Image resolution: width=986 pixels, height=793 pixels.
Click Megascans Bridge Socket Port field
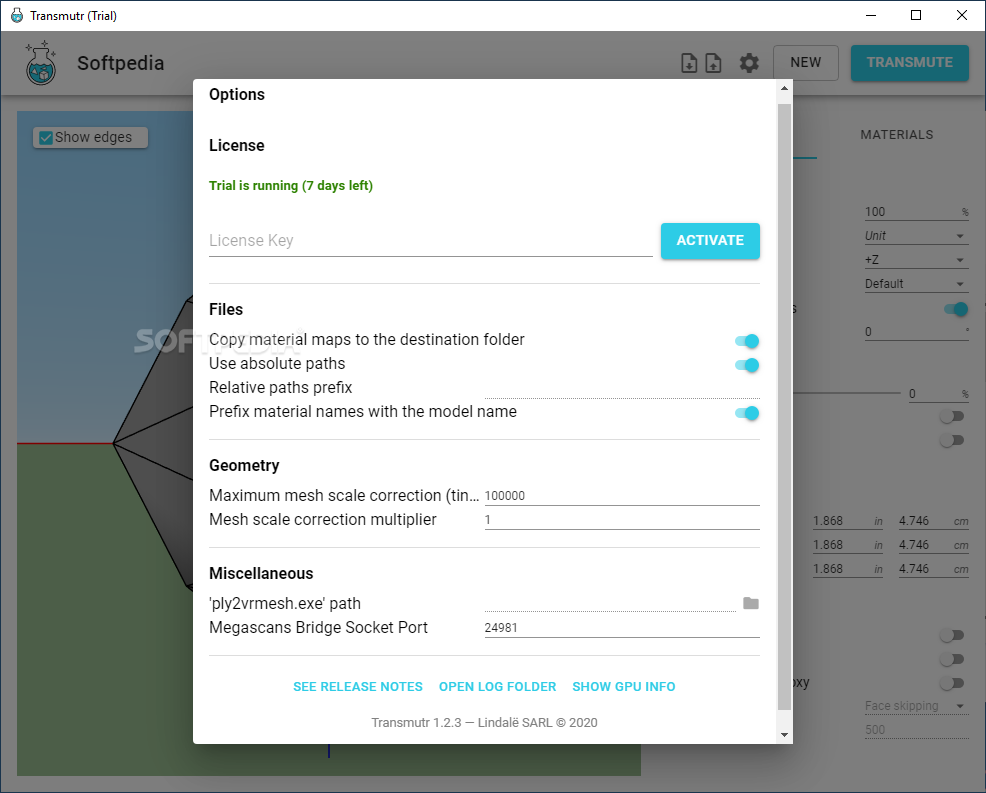(x=622, y=628)
